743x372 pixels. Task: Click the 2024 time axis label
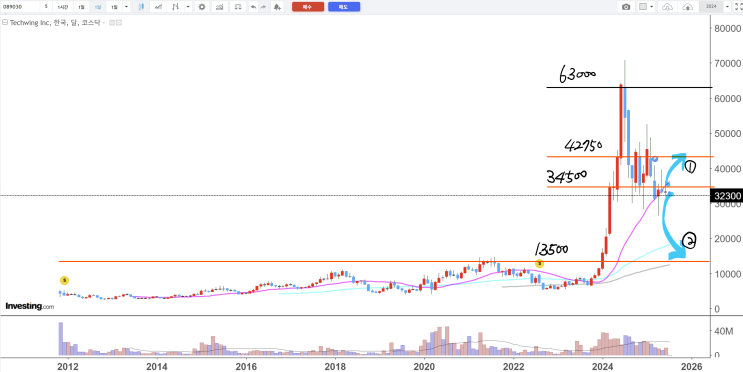603,366
